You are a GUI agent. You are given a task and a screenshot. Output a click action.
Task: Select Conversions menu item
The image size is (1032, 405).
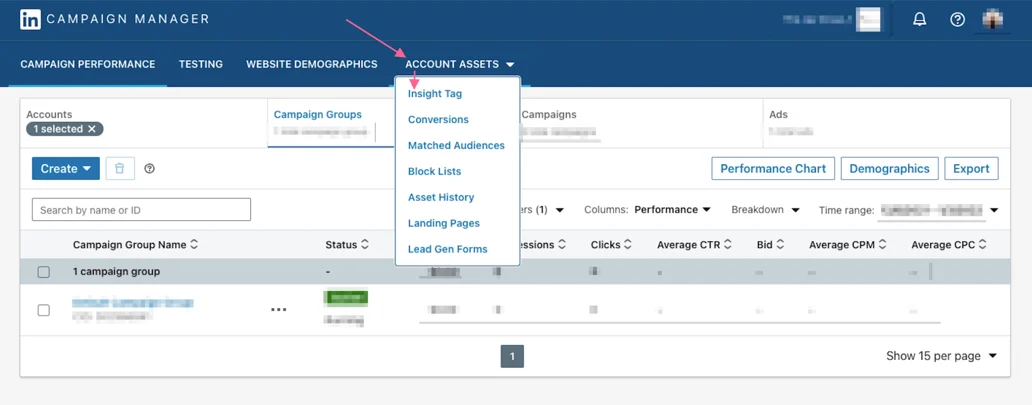[x=438, y=119]
